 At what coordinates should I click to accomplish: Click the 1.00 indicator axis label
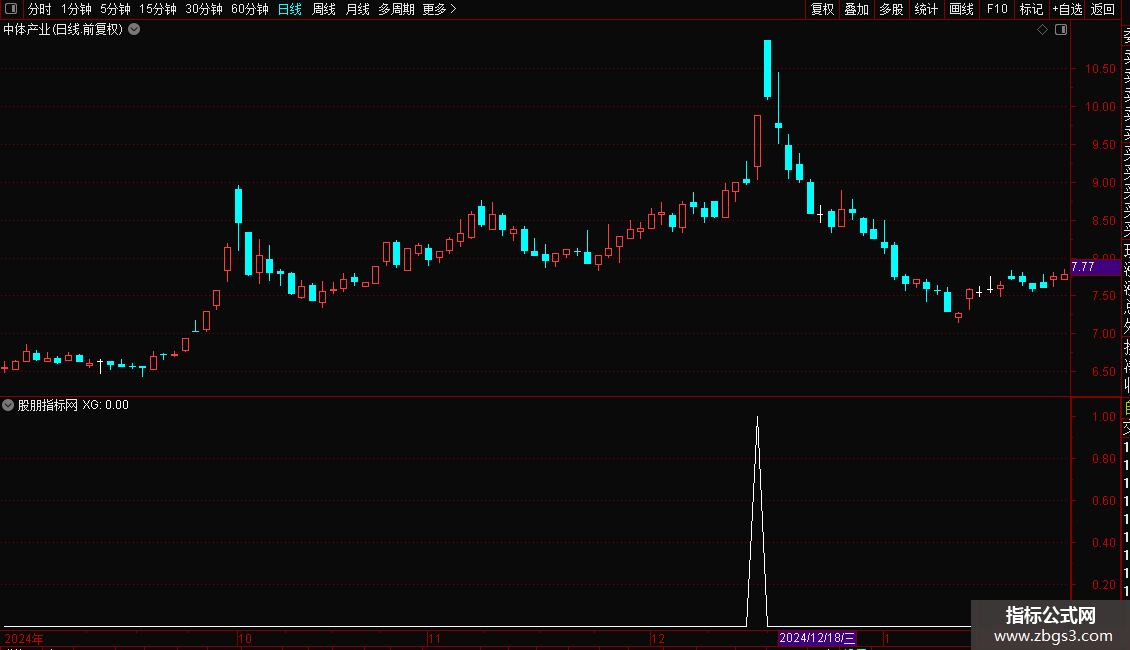1103,417
